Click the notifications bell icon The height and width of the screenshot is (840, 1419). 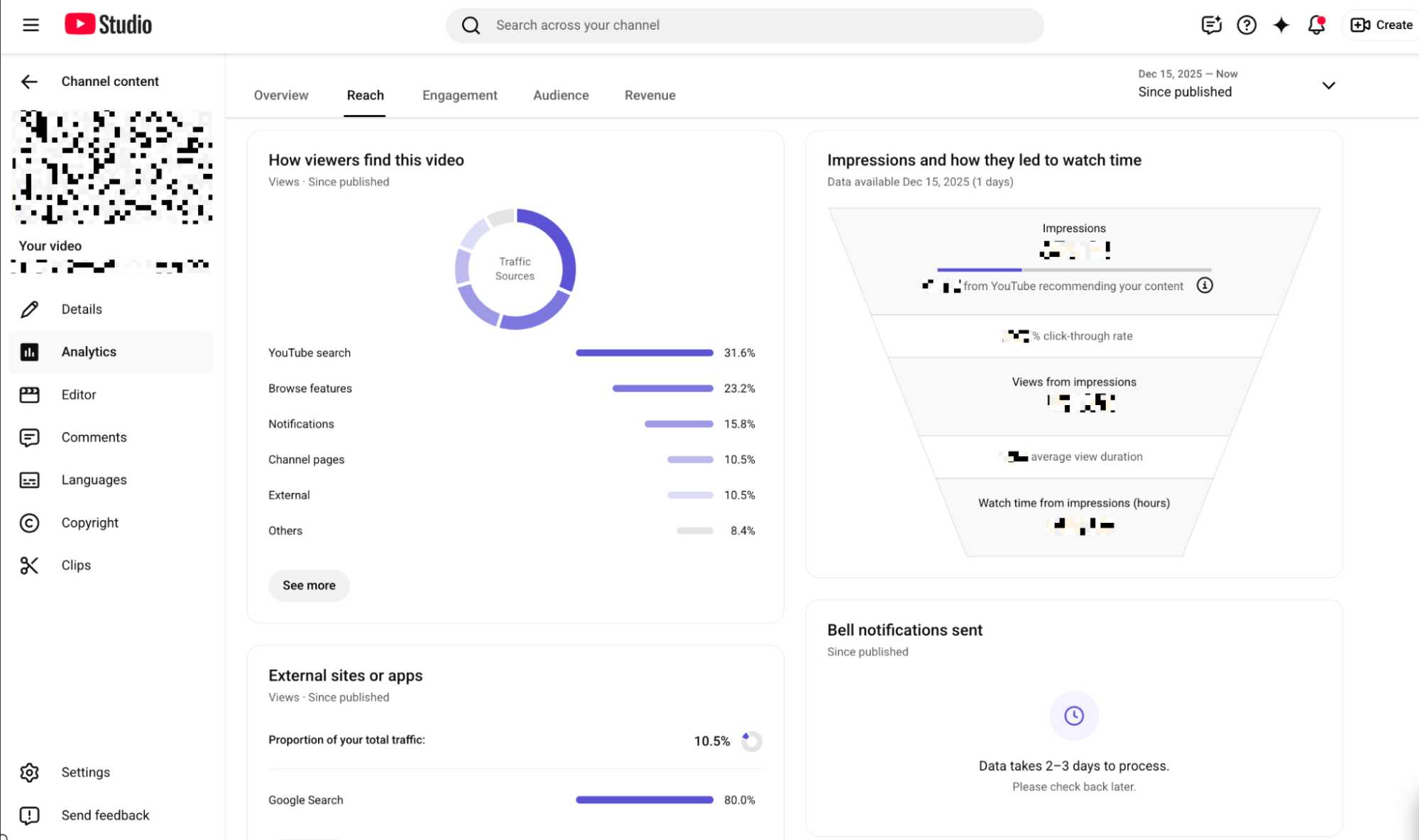1316,25
